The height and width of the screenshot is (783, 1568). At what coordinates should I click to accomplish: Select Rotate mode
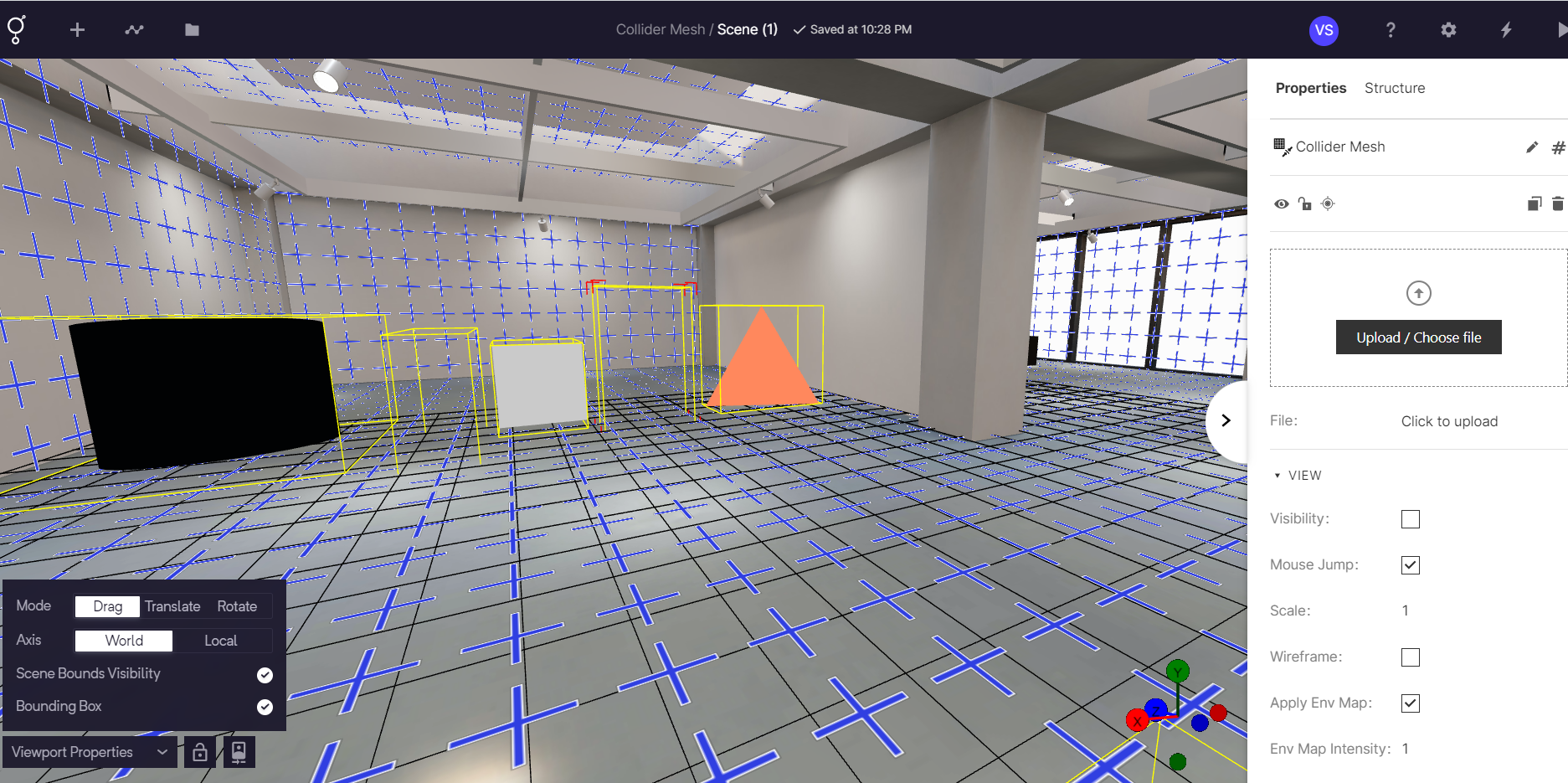tap(237, 606)
